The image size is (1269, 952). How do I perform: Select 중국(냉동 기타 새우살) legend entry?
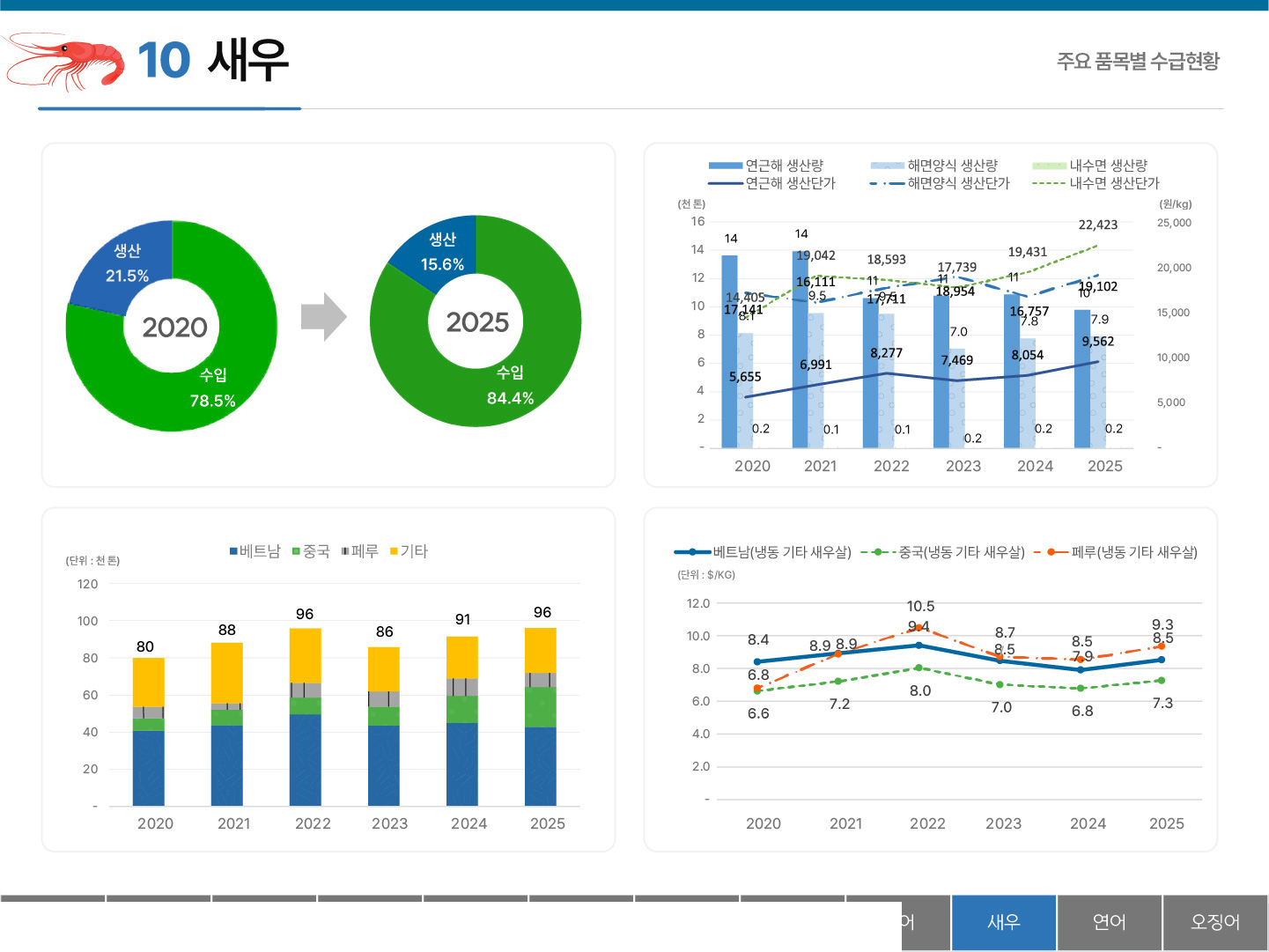coord(942,552)
